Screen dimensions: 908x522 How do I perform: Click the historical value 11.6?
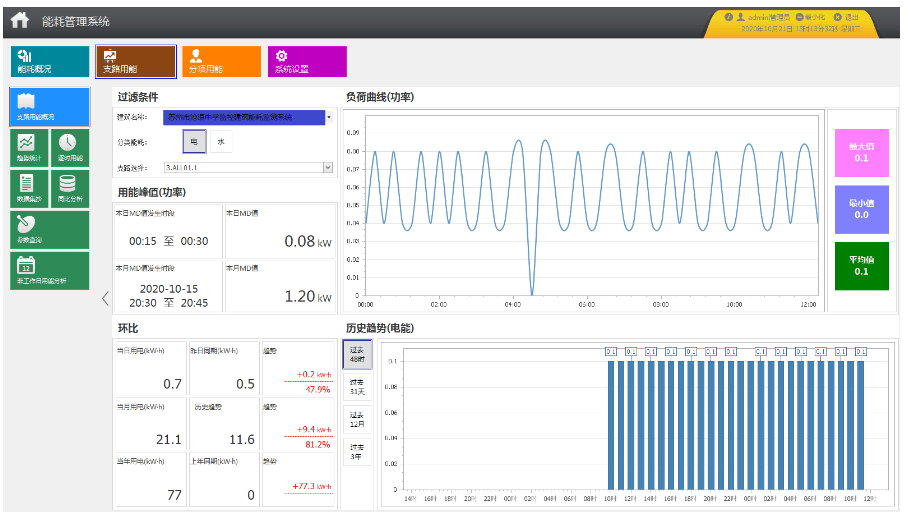242,439
